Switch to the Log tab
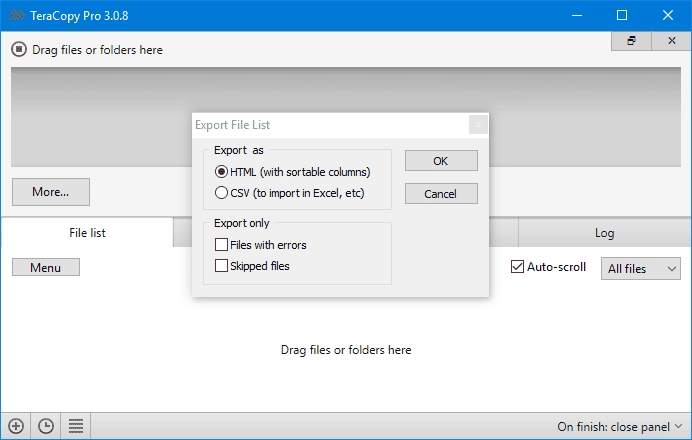This screenshot has width=692, height=440. [x=605, y=233]
